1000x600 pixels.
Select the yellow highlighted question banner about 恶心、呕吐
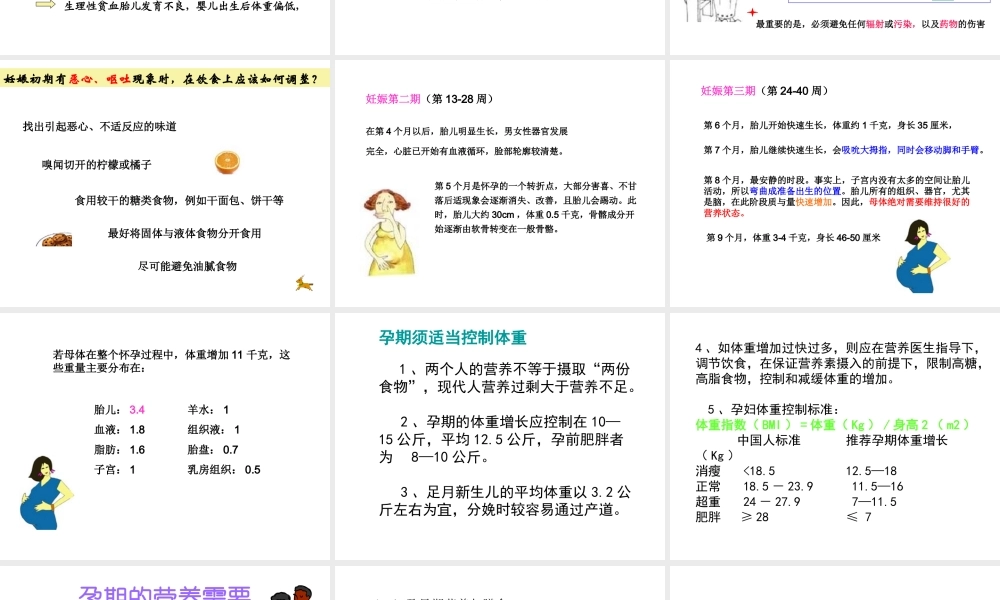coord(165,76)
